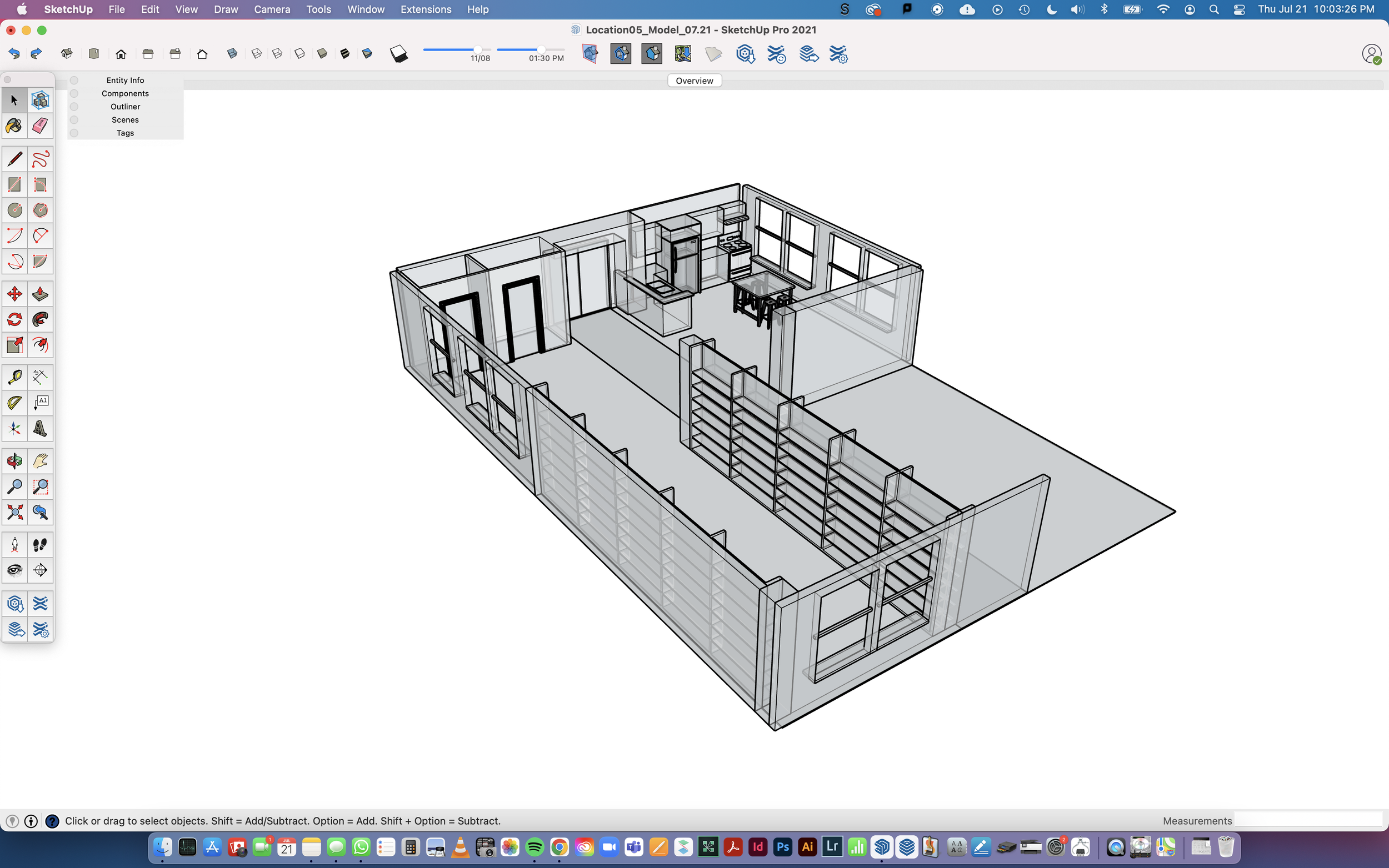
Task: Toggle shadows on or off
Action: point(398,54)
